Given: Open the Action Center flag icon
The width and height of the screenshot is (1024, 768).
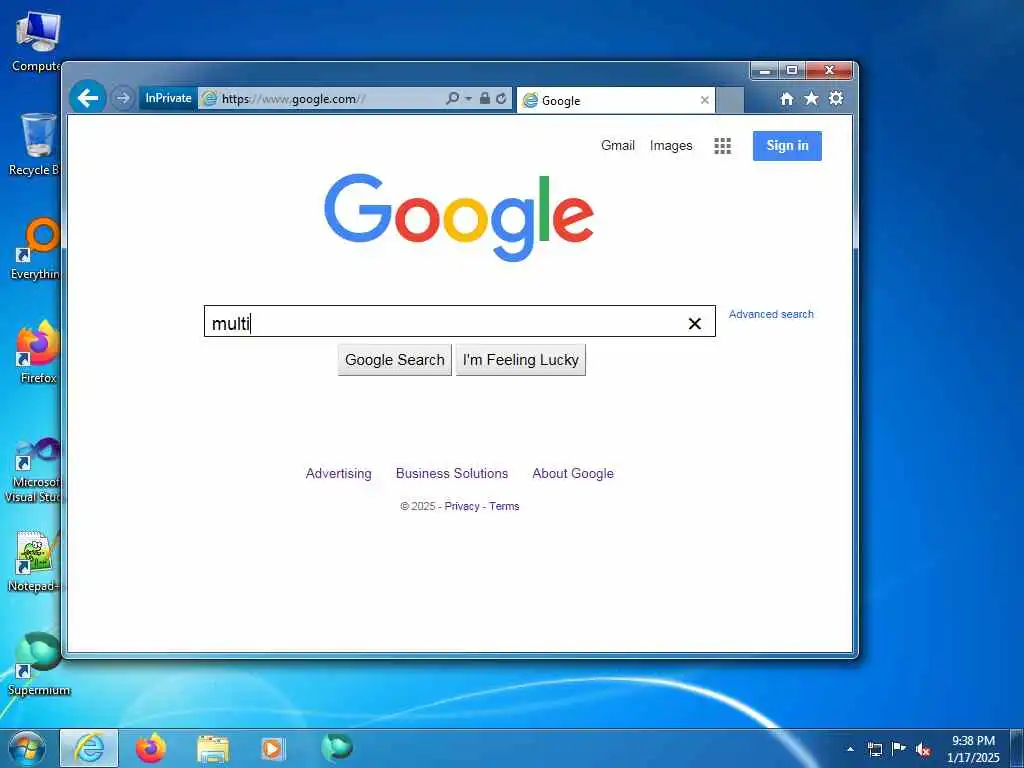Looking at the screenshot, I should [x=899, y=749].
